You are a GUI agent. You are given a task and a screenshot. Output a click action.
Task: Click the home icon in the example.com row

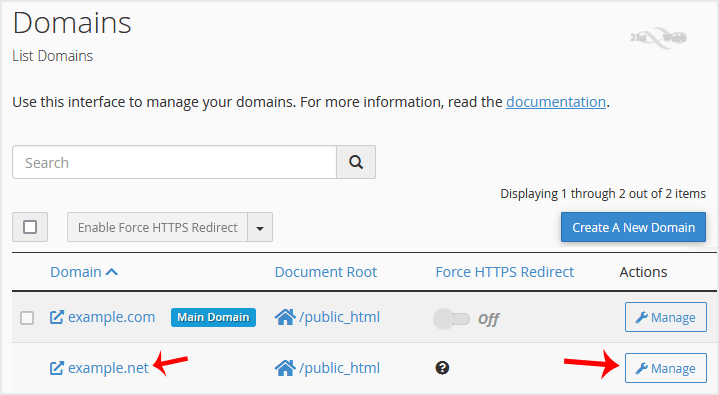click(285, 317)
